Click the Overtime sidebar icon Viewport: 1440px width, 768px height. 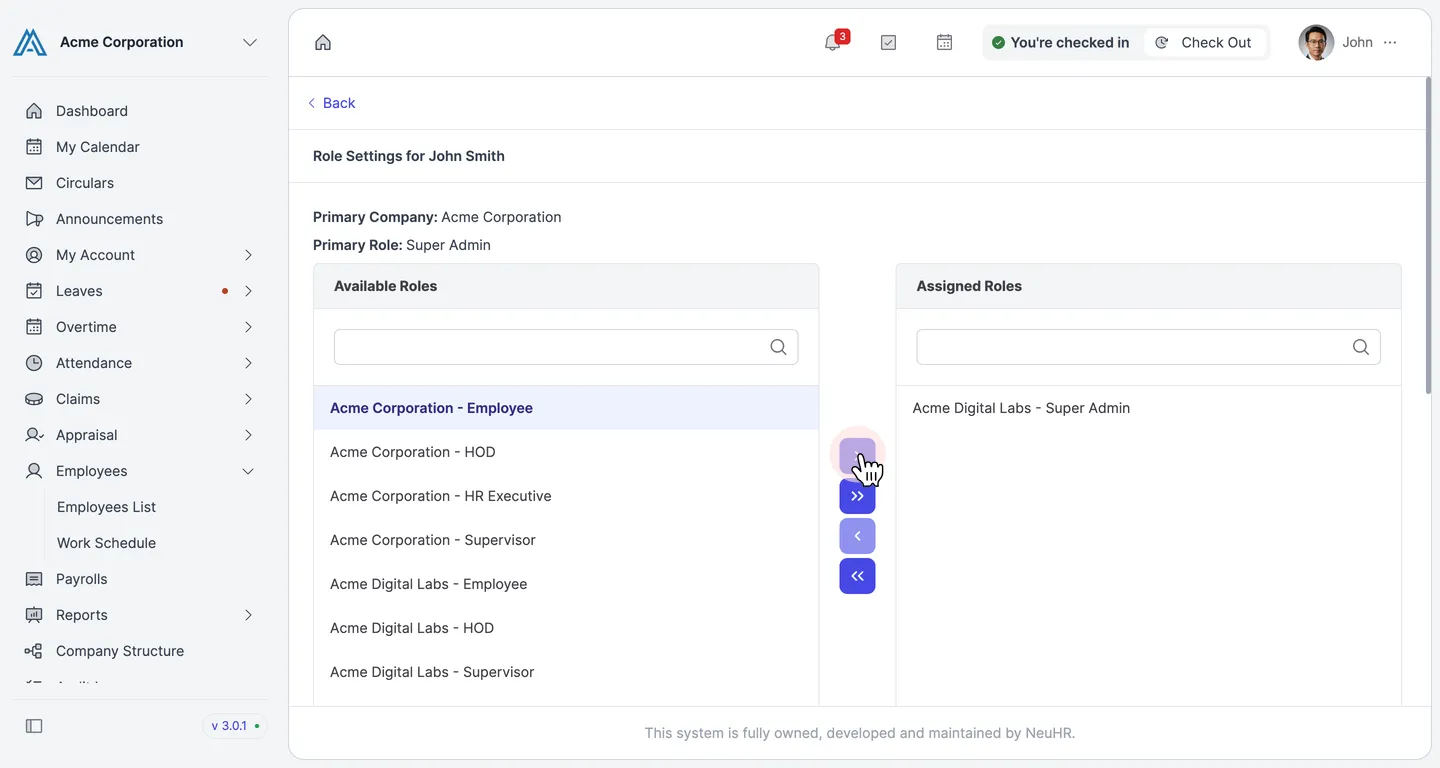(x=34, y=327)
